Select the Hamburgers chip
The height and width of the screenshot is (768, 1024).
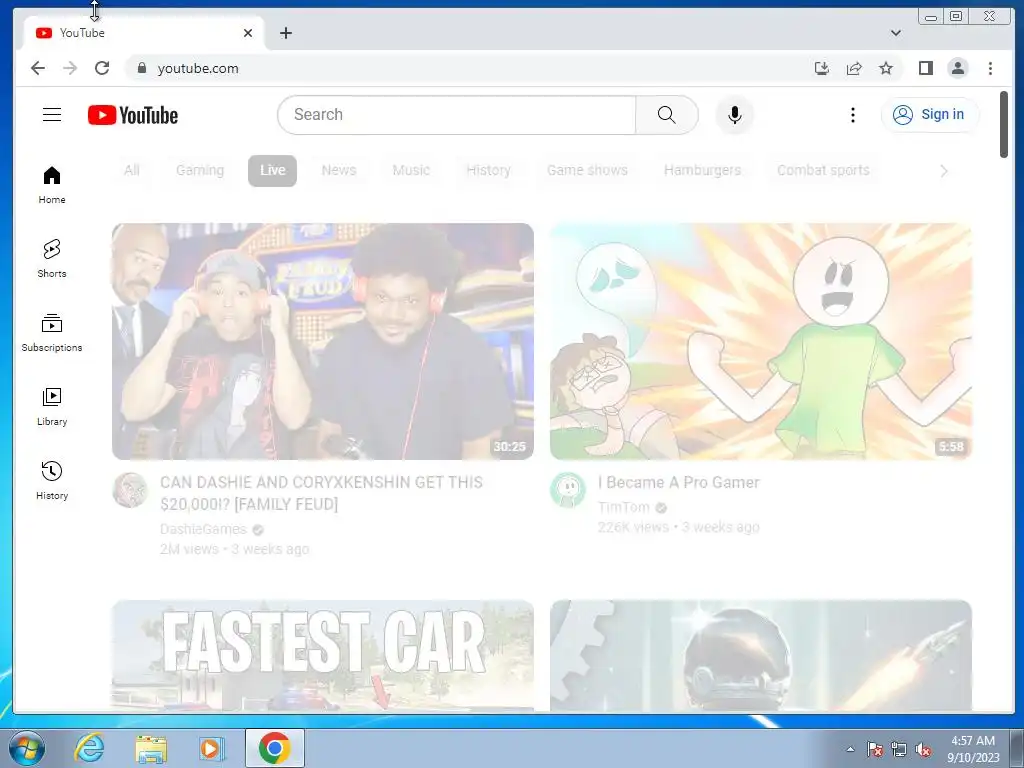pyautogui.click(x=702, y=170)
